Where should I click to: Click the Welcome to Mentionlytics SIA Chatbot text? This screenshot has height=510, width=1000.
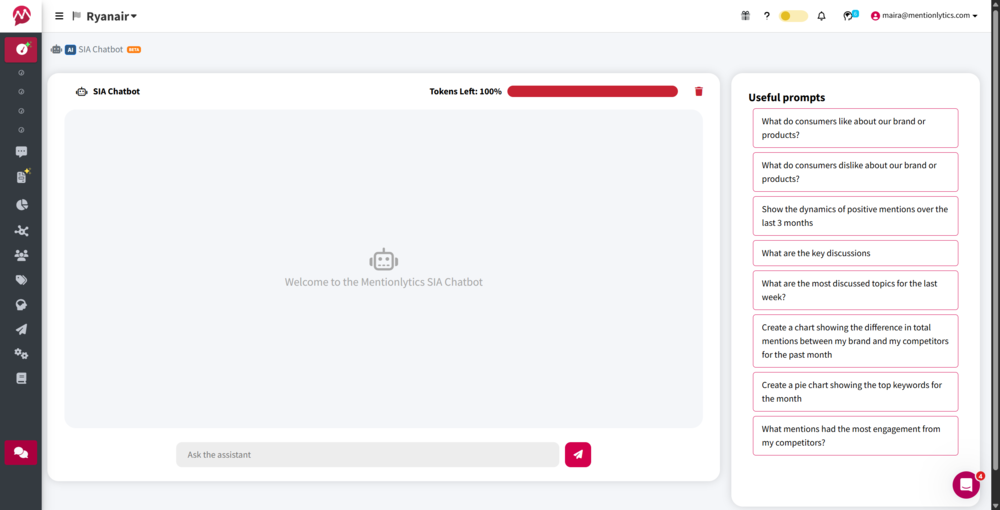383,282
